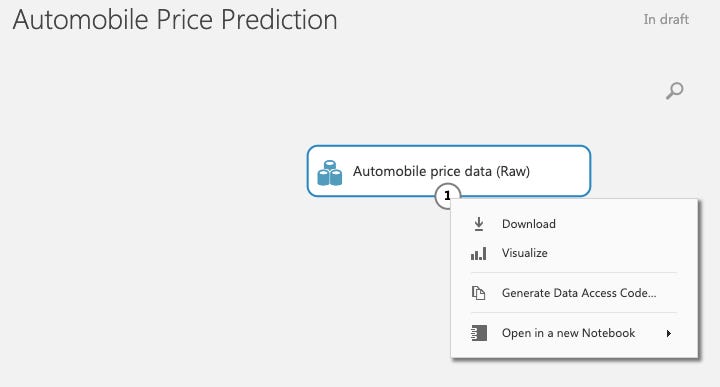Click the download arrow icon
The image size is (720, 387).
click(478, 224)
